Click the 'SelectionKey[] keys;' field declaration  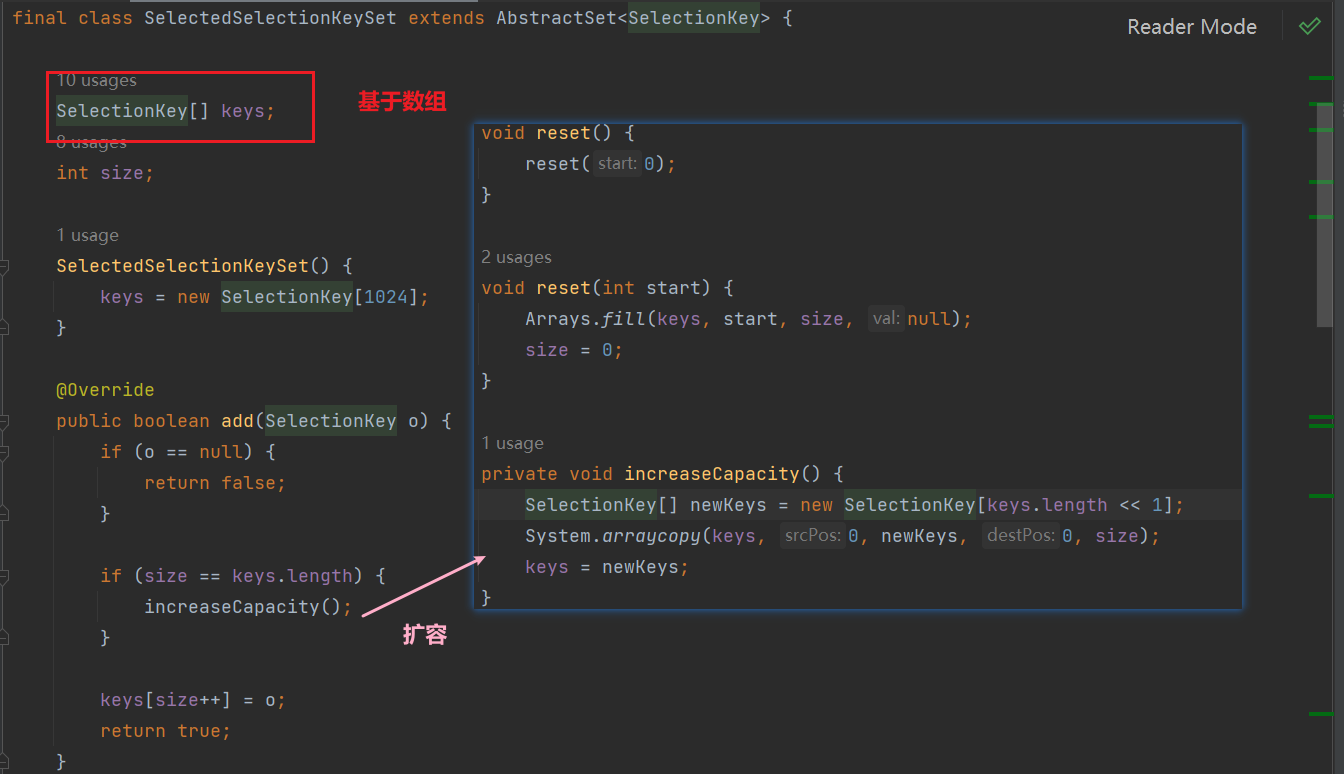[165, 111]
